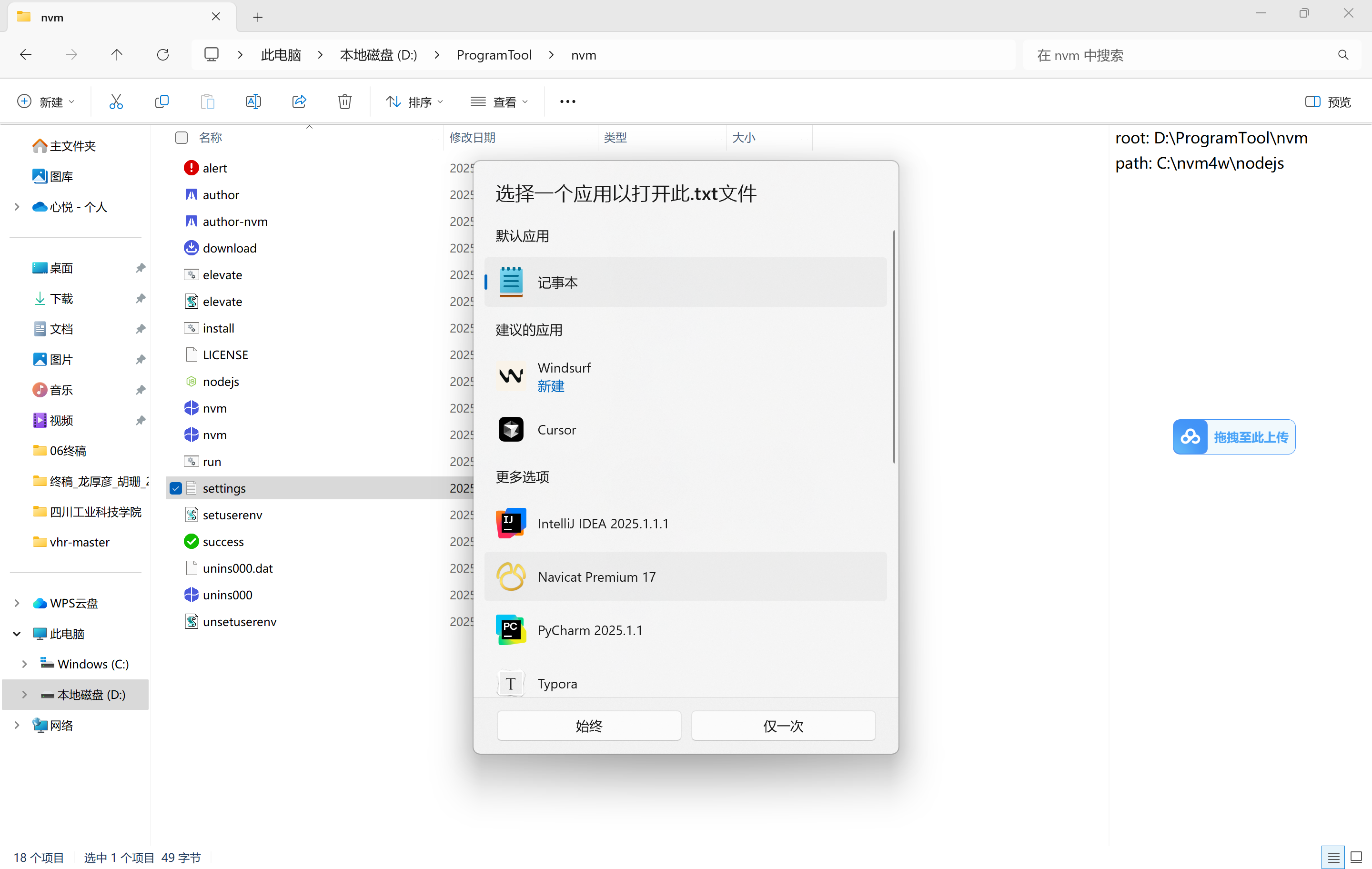Image resolution: width=1372 pixels, height=869 pixels.
Task: Click the 始终 always button
Action: tap(588, 726)
